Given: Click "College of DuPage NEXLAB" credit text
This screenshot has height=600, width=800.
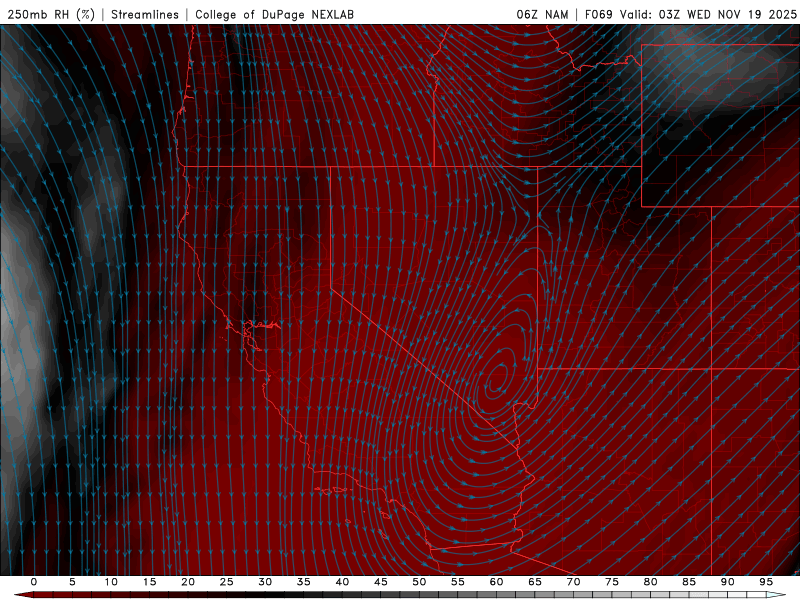Looking at the screenshot, I should tap(274, 14).
